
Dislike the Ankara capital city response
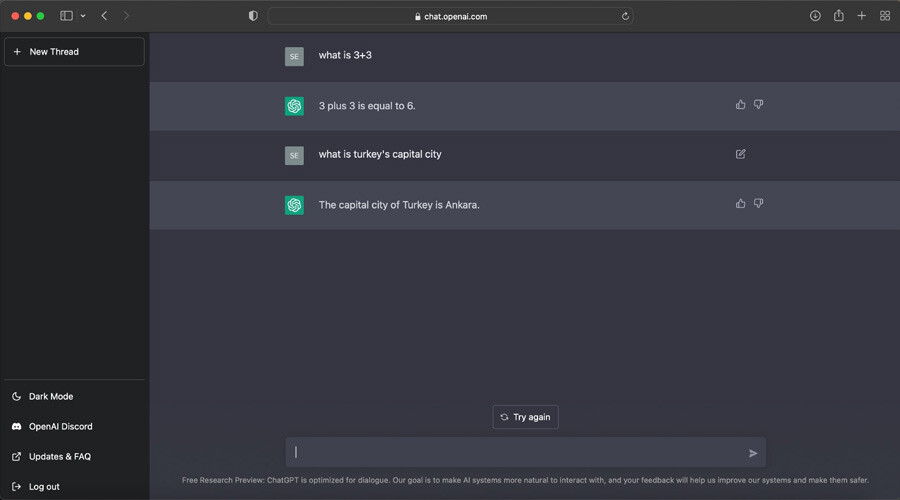click(x=758, y=203)
